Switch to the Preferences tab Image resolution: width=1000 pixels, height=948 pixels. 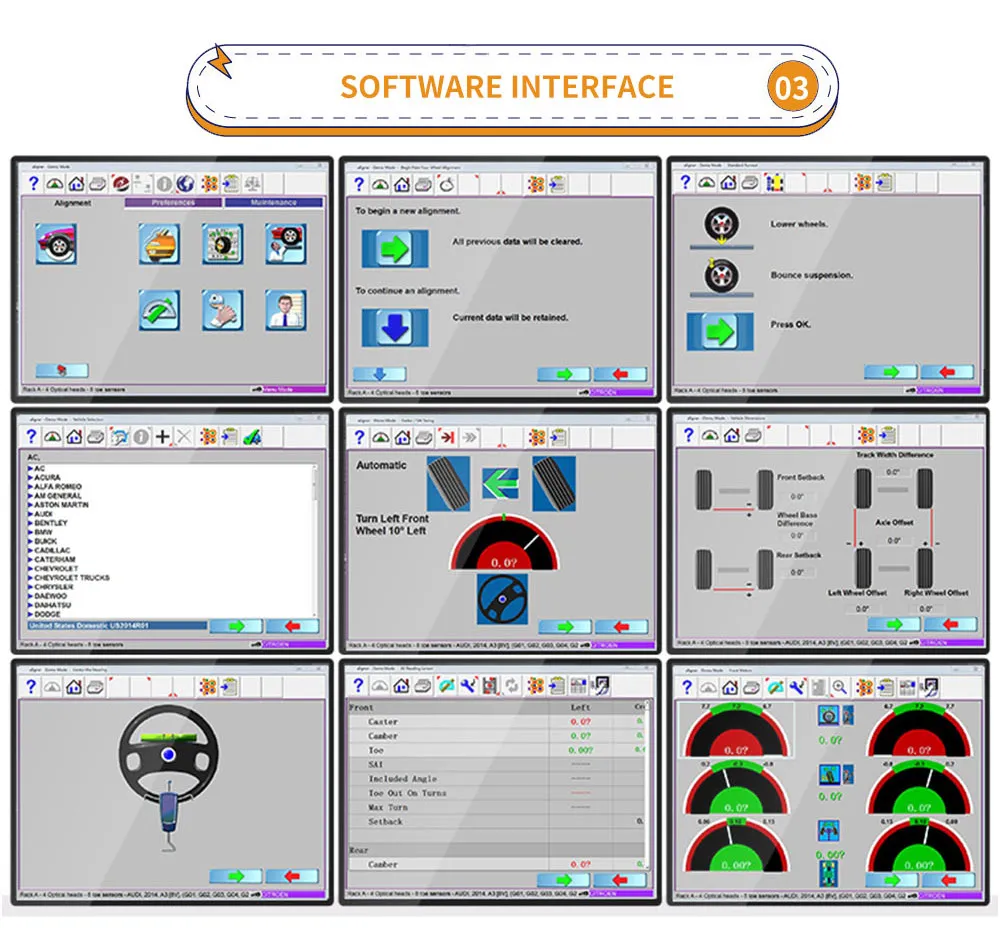tap(173, 201)
